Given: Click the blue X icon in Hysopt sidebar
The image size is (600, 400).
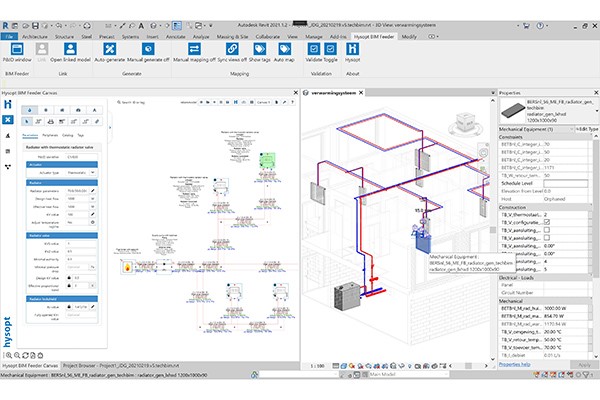Looking at the screenshot, I should tap(8, 120).
